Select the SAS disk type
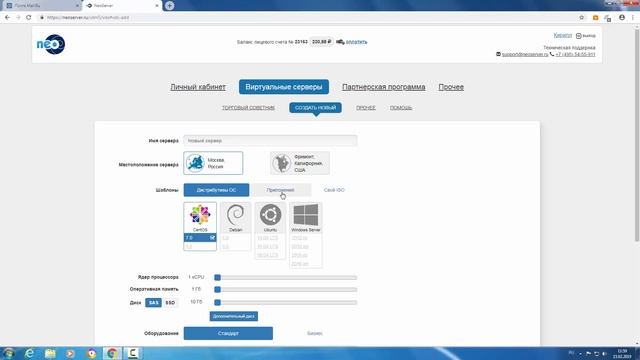This screenshot has height=360, width=640. (153, 302)
